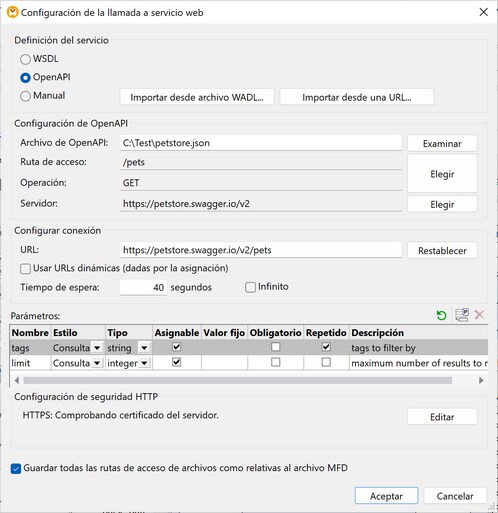Click the Descripción column header

(x=419, y=333)
